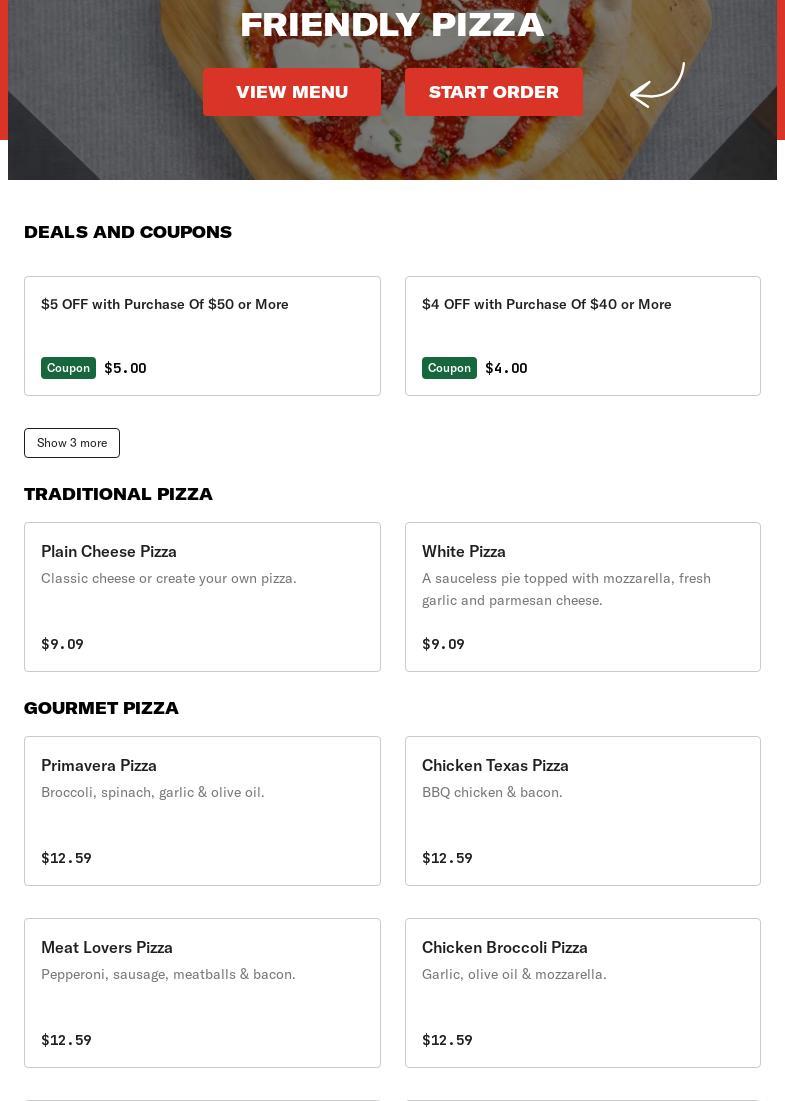
Task: Expand deals with Show 3 more
Action: click(x=72, y=443)
